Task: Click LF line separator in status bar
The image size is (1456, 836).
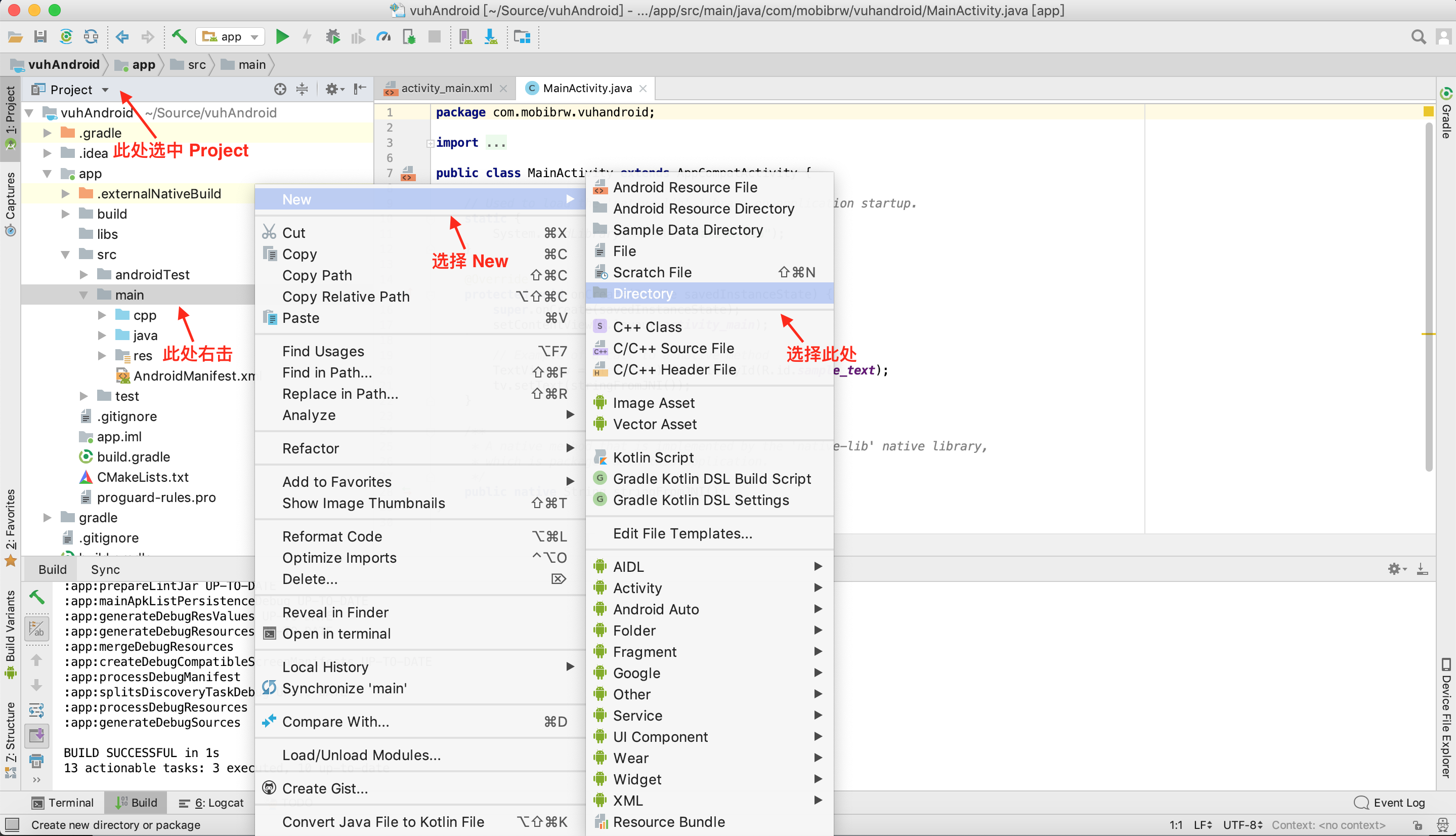Action: tap(1203, 825)
